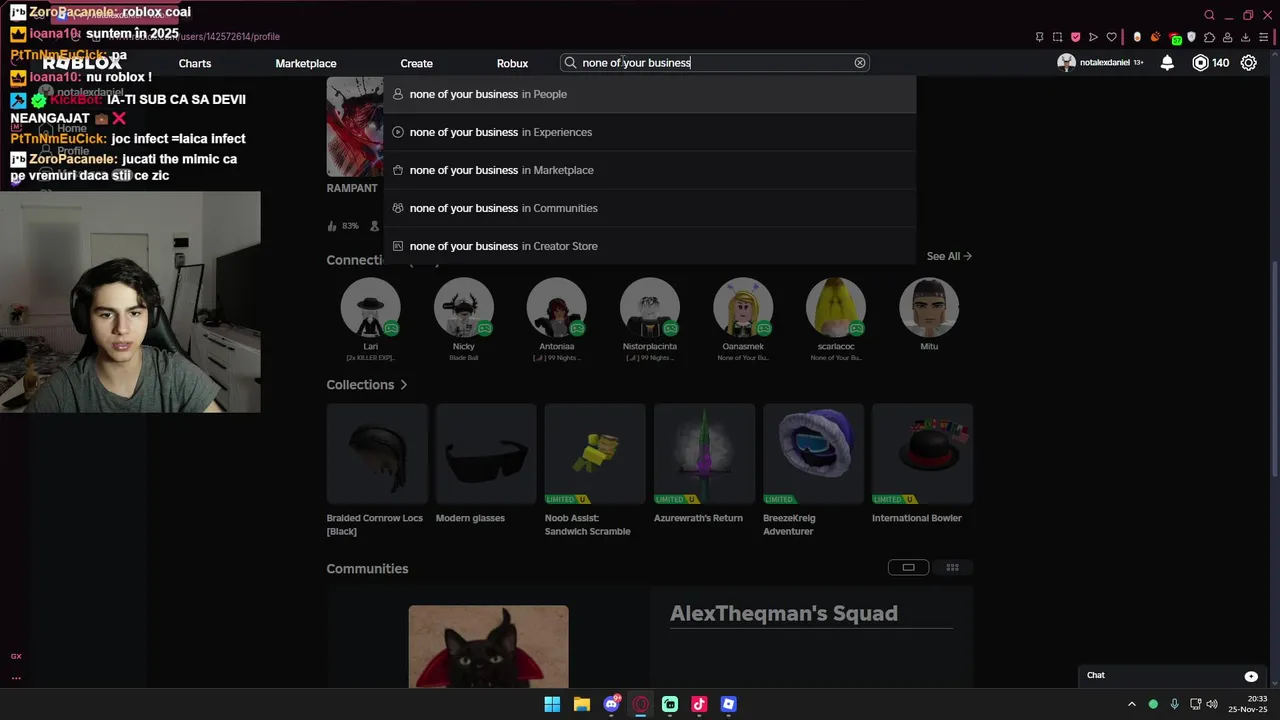Viewport: 1280px width, 720px height.
Task: Open the browser snapshot tool icon
Action: (x=1058, y=37)
